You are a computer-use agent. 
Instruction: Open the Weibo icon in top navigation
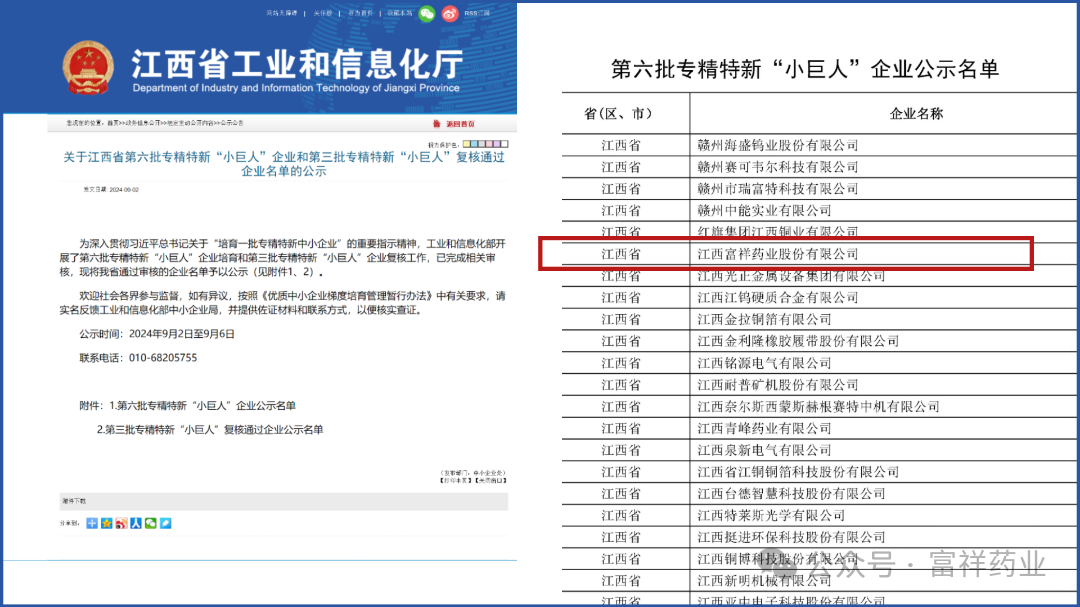pos(449,13)
